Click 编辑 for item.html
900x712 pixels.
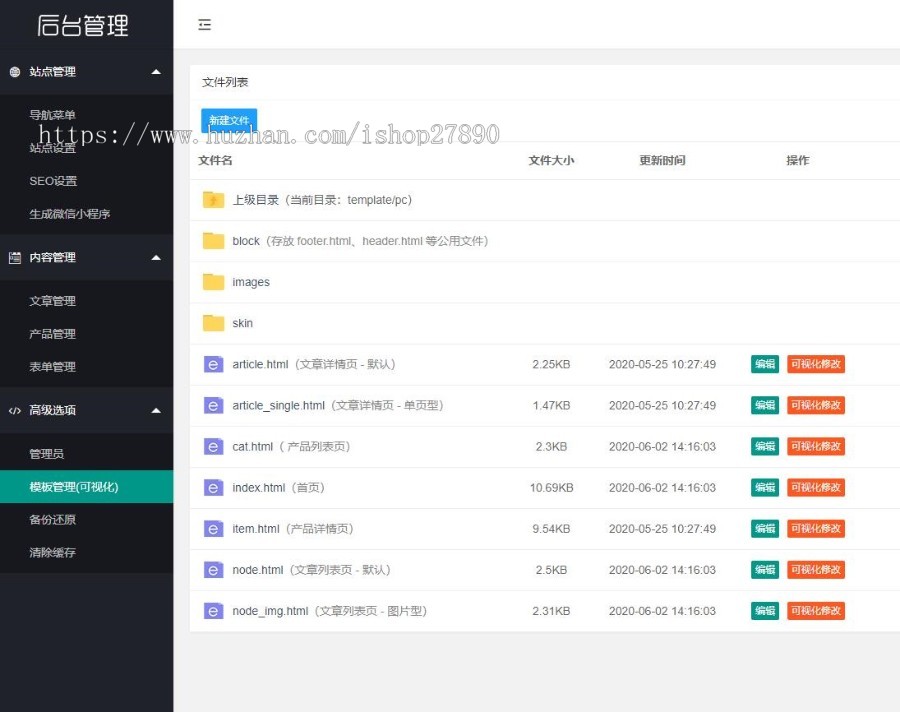pyautogui.click(x=765, y=529)
